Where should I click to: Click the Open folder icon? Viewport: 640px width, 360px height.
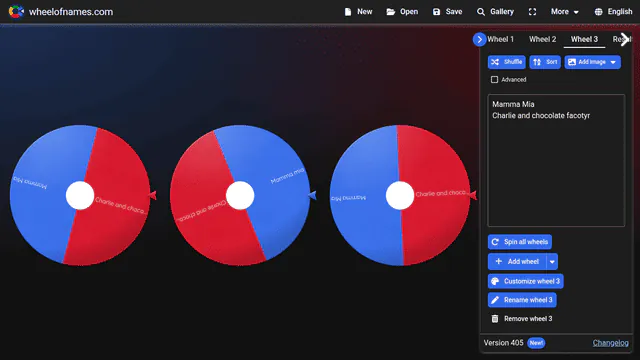click(391, 12)
